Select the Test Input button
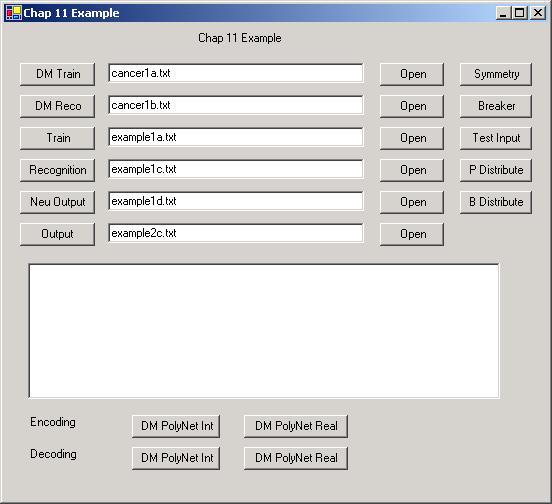The image size is (552, 504). click(x=496, y=138)
